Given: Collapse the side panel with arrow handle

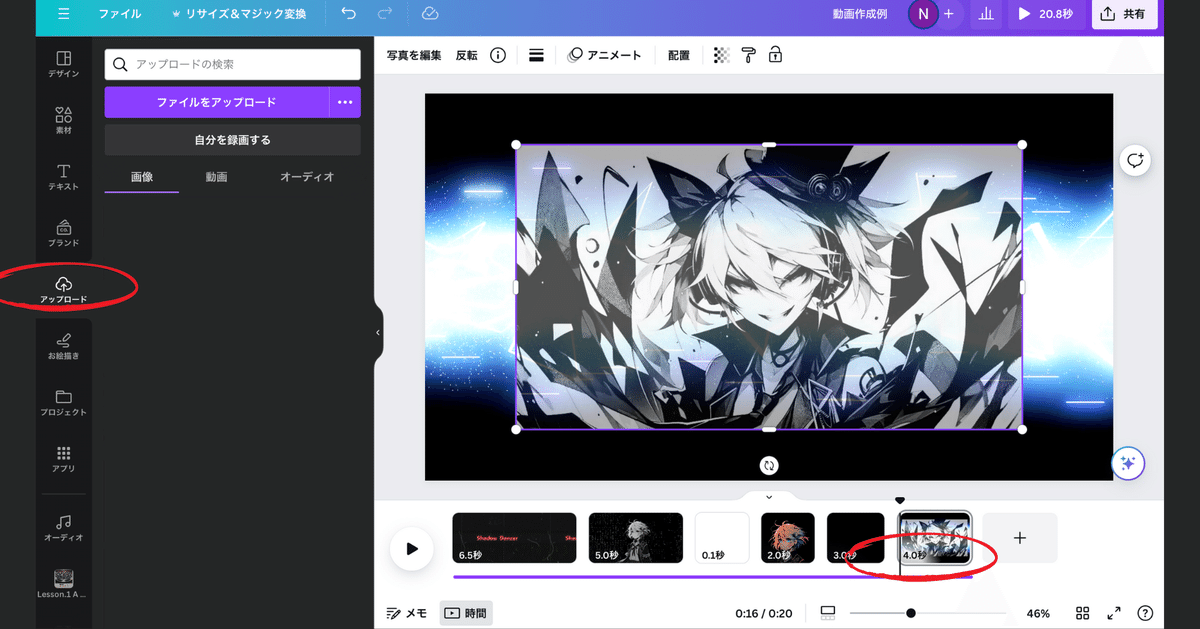Looking at the screenshot, I should [x=378, y=332].
